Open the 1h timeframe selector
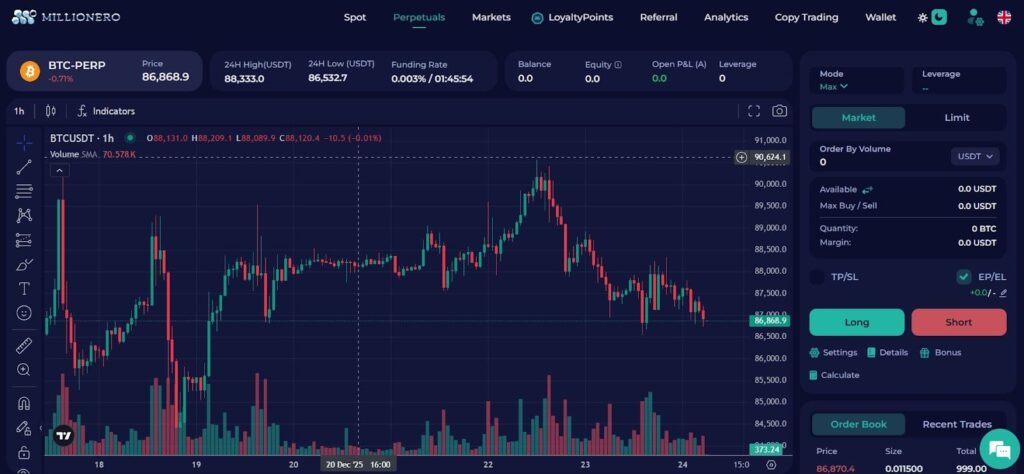Viewport: 1024px width, 474px height. click(x=19, y=111)
